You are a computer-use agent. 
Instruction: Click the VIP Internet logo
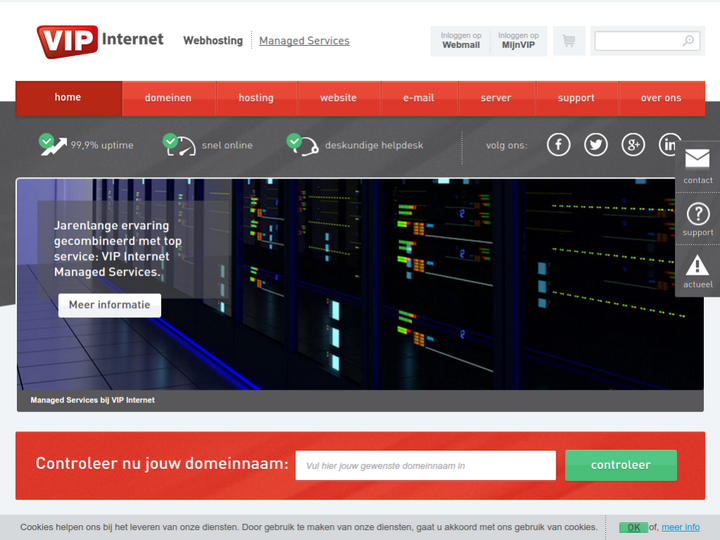pyautogui.click(x=100, y=41)
